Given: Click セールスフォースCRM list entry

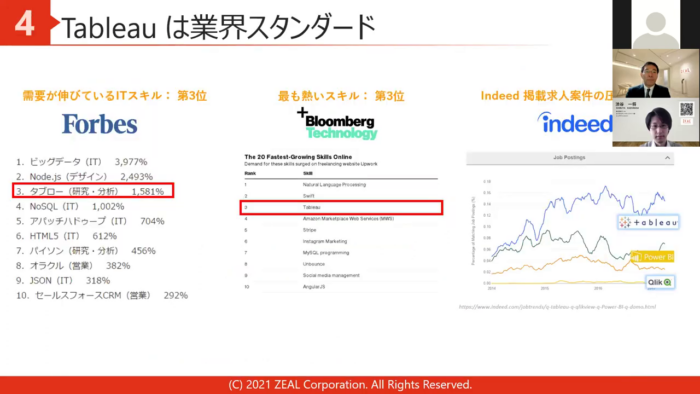Looking at the screenshot, I should (102, 295).
